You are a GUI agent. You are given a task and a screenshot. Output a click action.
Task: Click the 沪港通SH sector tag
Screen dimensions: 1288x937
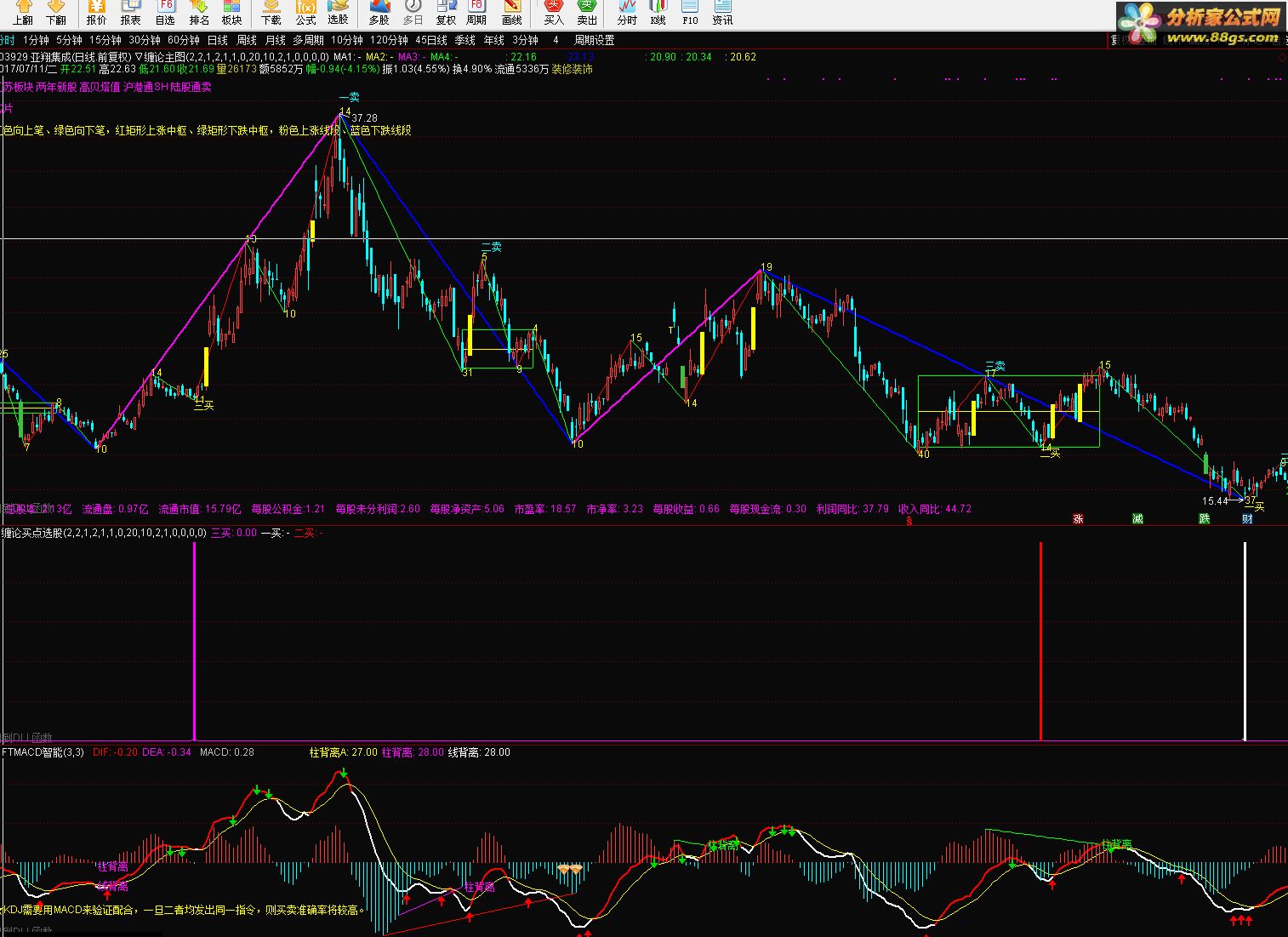145,87
